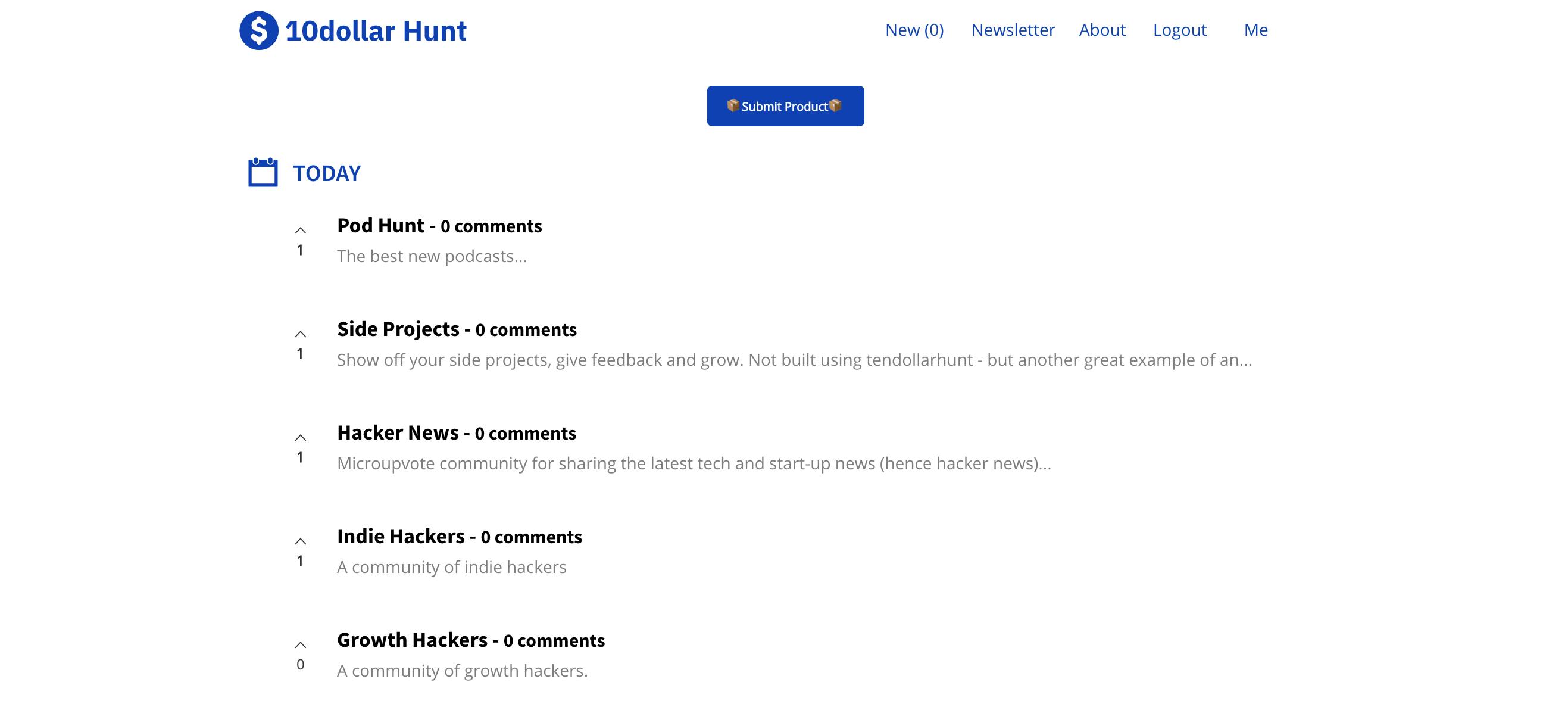Upvote the Indie Hackers product
The image size is (1568, 710).
pyautogui.click(x=300, y=541)
